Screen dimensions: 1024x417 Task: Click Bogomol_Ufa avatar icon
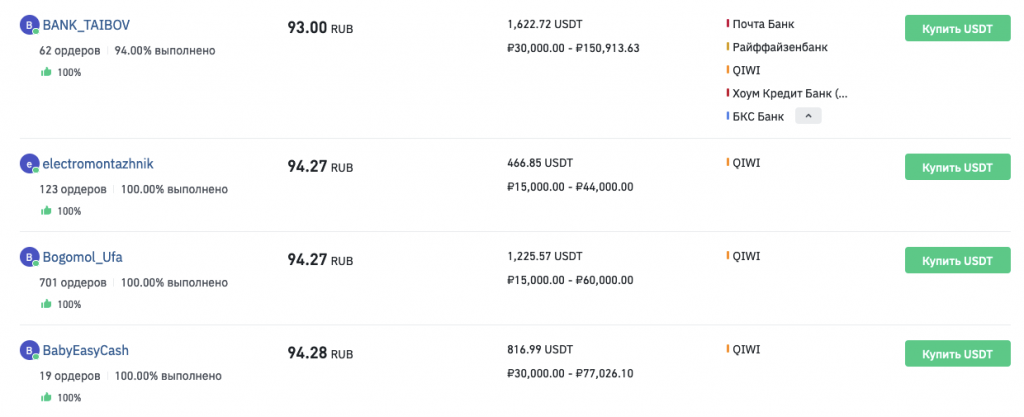click(29, 259)
